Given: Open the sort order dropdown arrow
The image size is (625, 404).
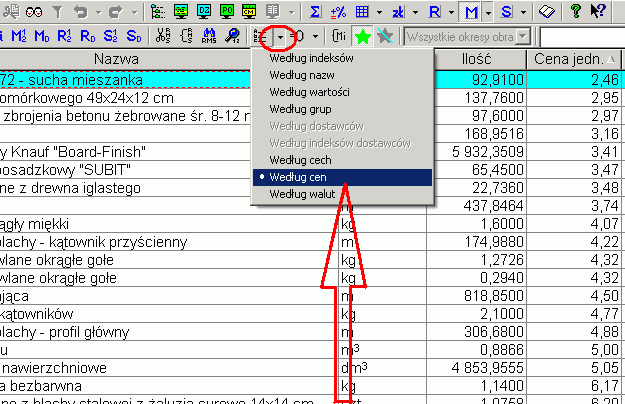Looking at the screenshot, I should point(281,37).
